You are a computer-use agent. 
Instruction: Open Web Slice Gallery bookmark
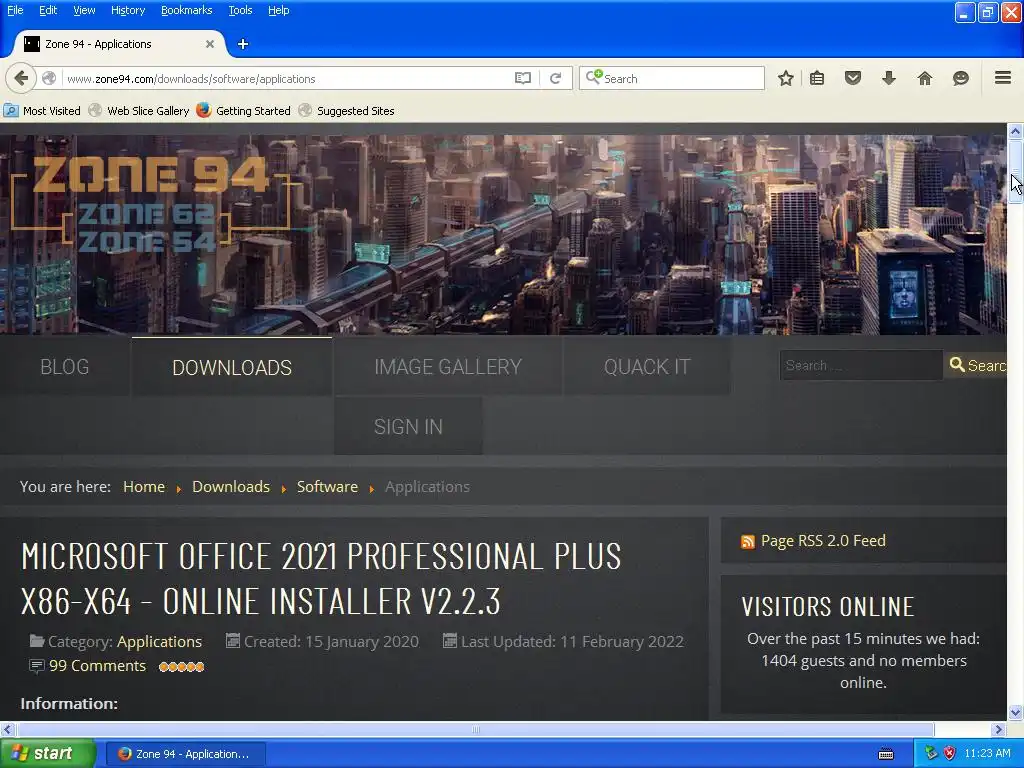[139, 110]
